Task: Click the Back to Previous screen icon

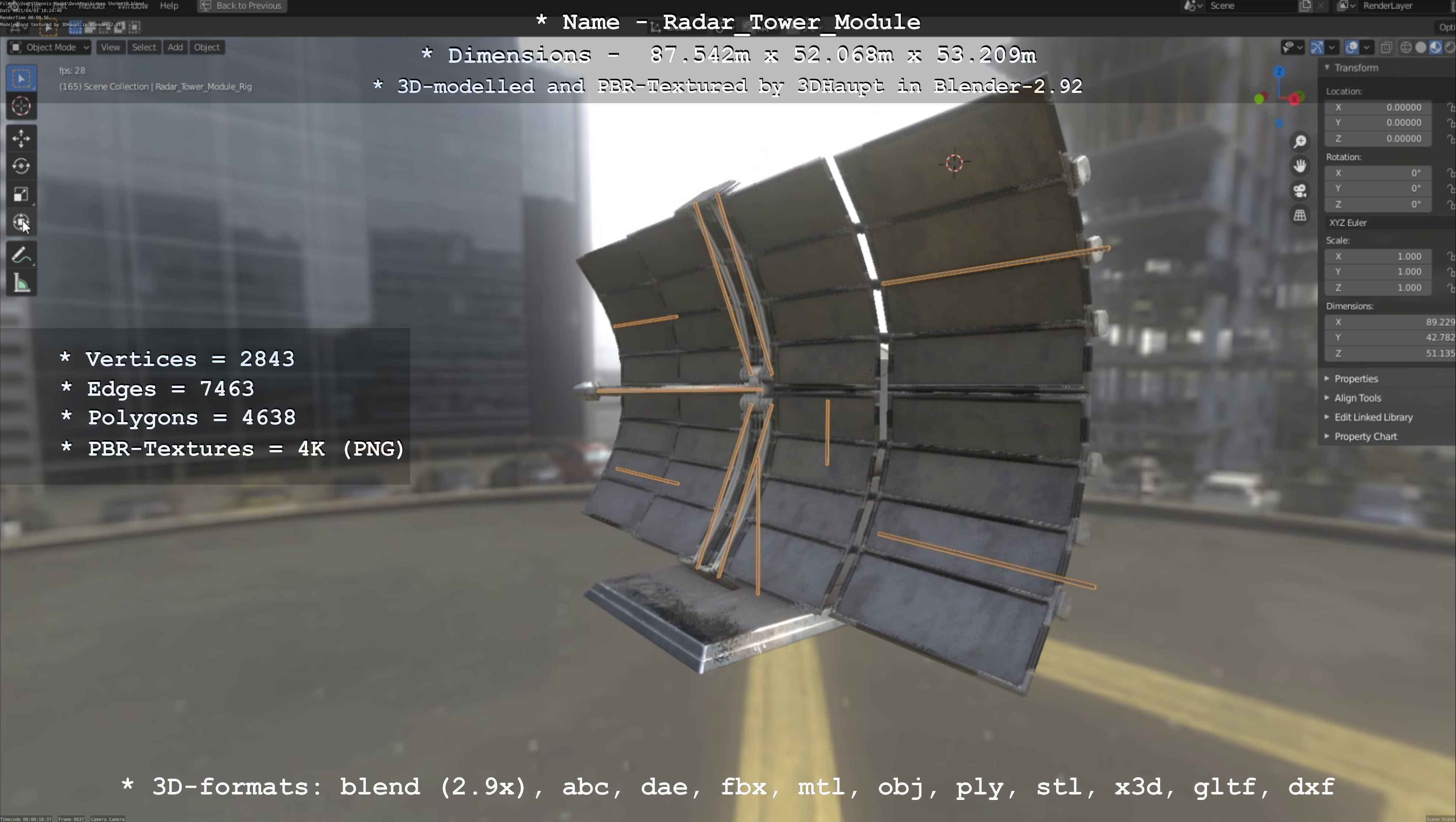Action: pyautogui.click(x=206, y=6)
